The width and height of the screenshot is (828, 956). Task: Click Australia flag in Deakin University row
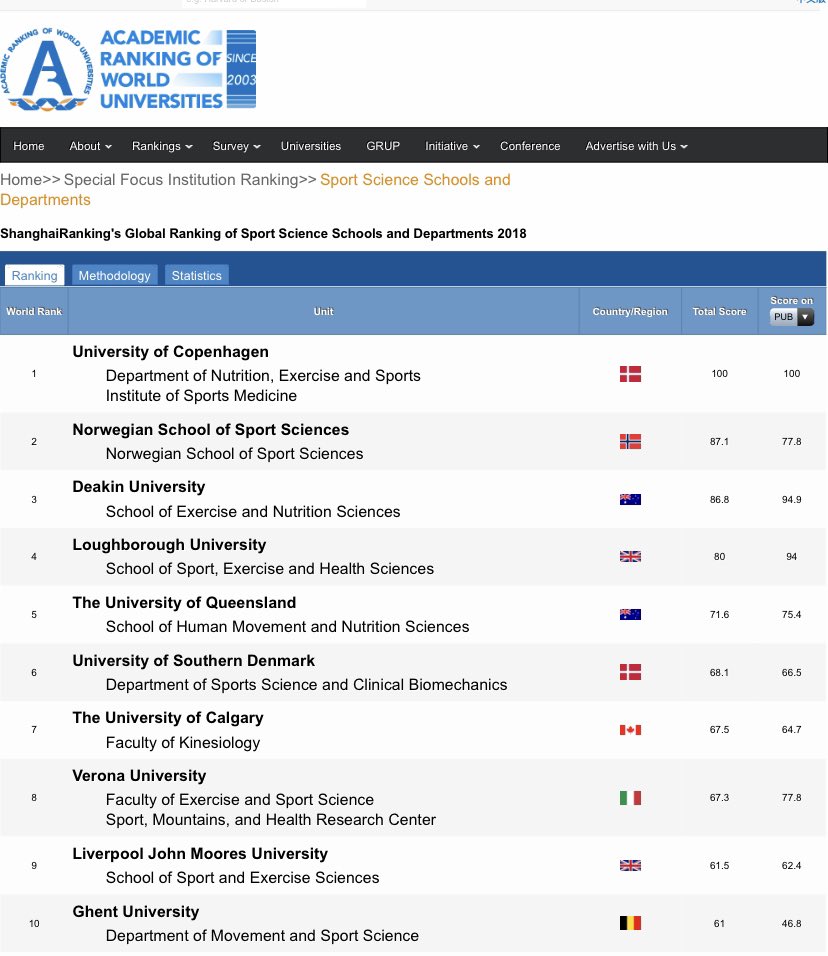[630, 499]
